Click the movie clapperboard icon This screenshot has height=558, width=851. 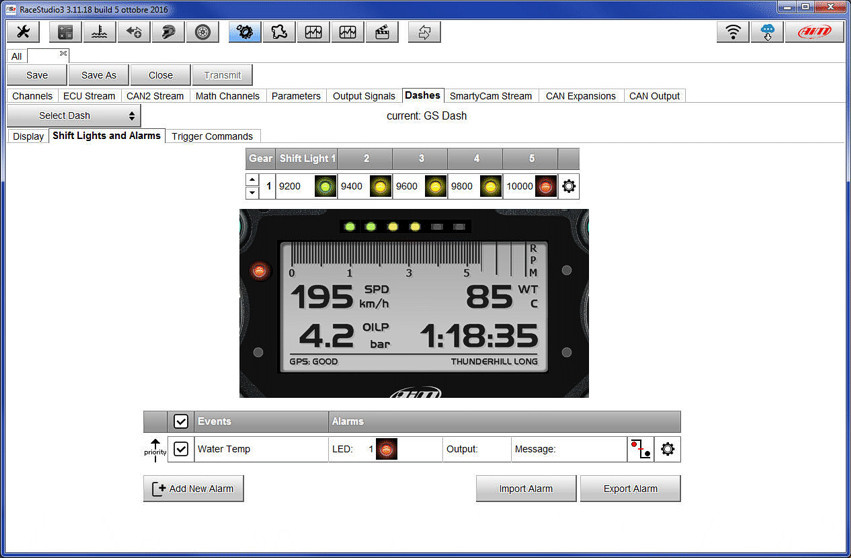(x=382, y=32)
